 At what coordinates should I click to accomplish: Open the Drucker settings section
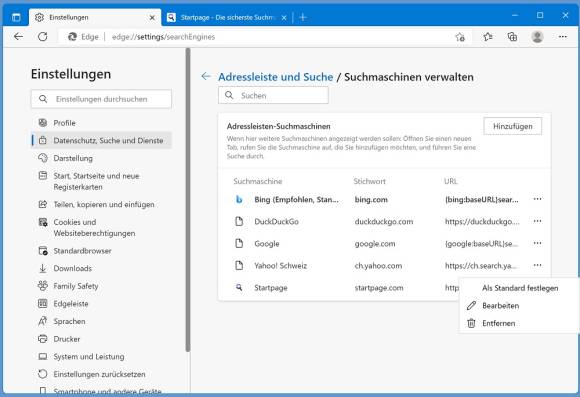click(x=101, y=339)
